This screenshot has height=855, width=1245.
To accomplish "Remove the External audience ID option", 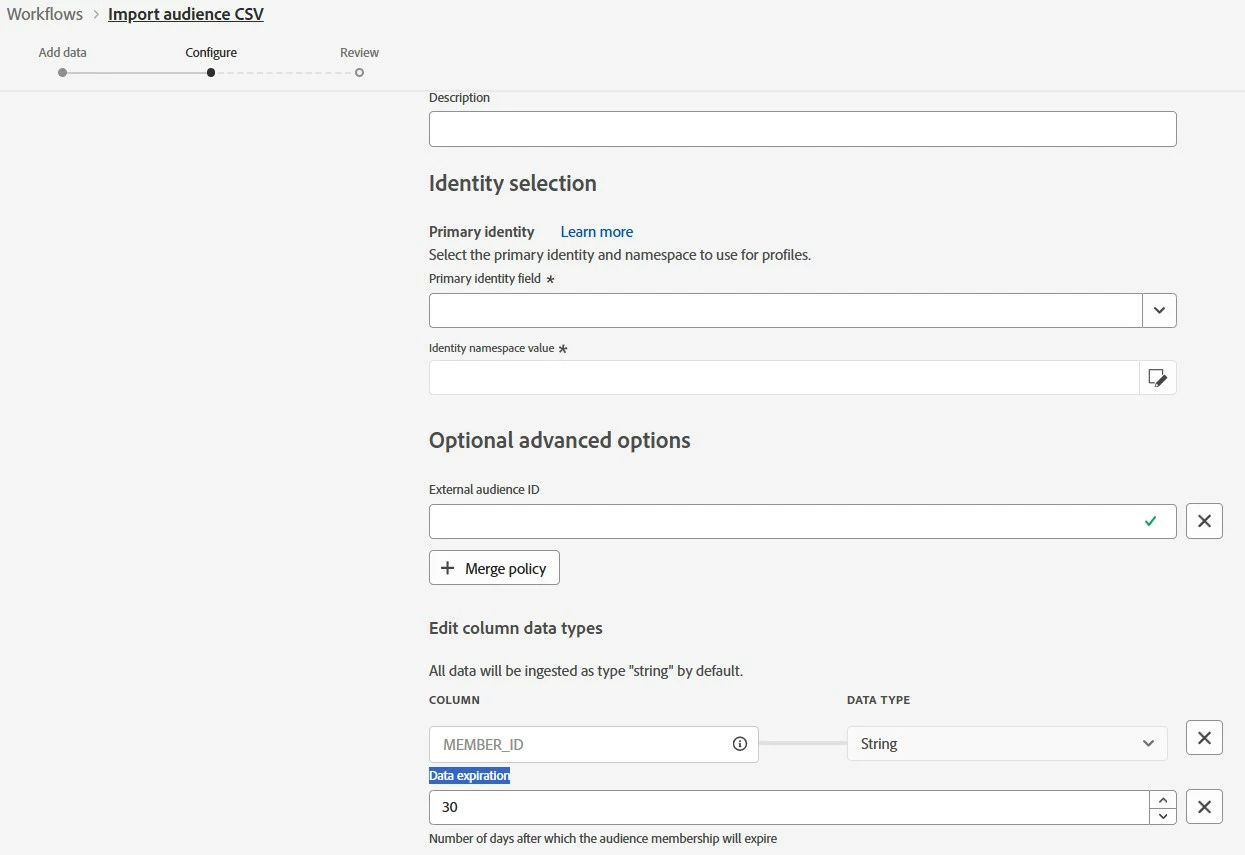I will [1204, 521].
